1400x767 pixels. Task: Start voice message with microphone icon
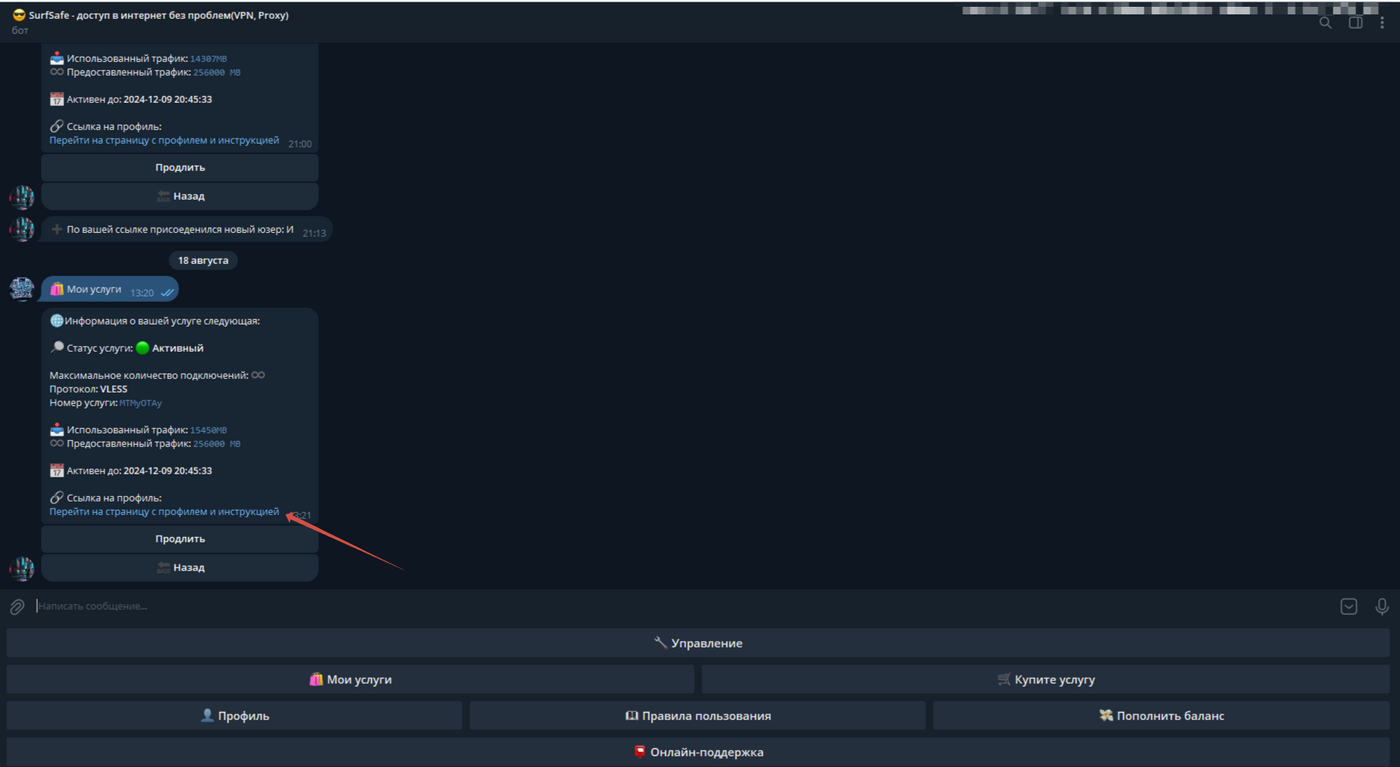click(1381, 606)
